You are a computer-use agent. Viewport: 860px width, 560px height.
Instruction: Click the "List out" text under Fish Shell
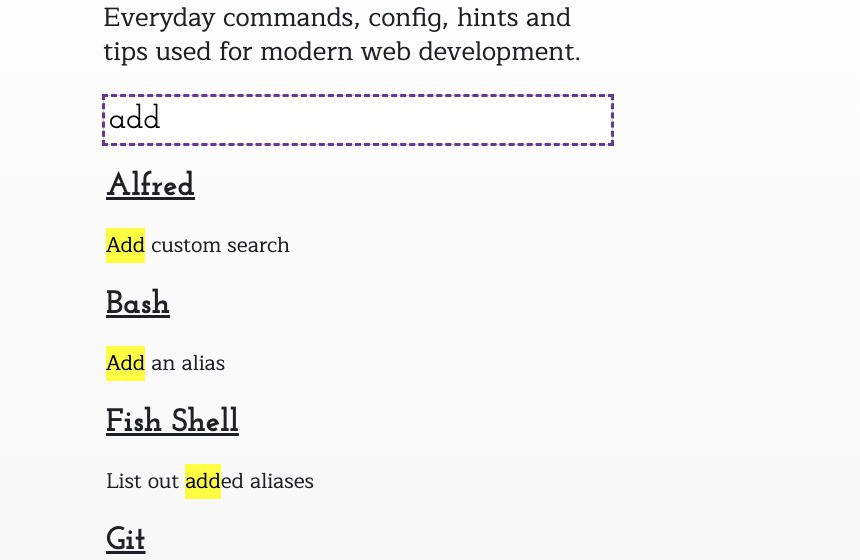[142, 481]
